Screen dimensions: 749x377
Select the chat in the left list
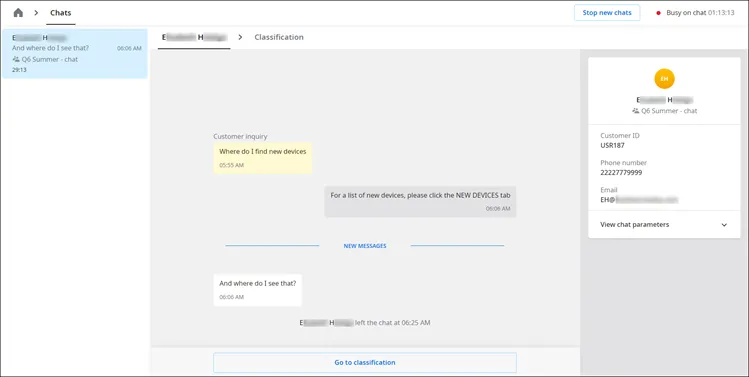point(75,54)
